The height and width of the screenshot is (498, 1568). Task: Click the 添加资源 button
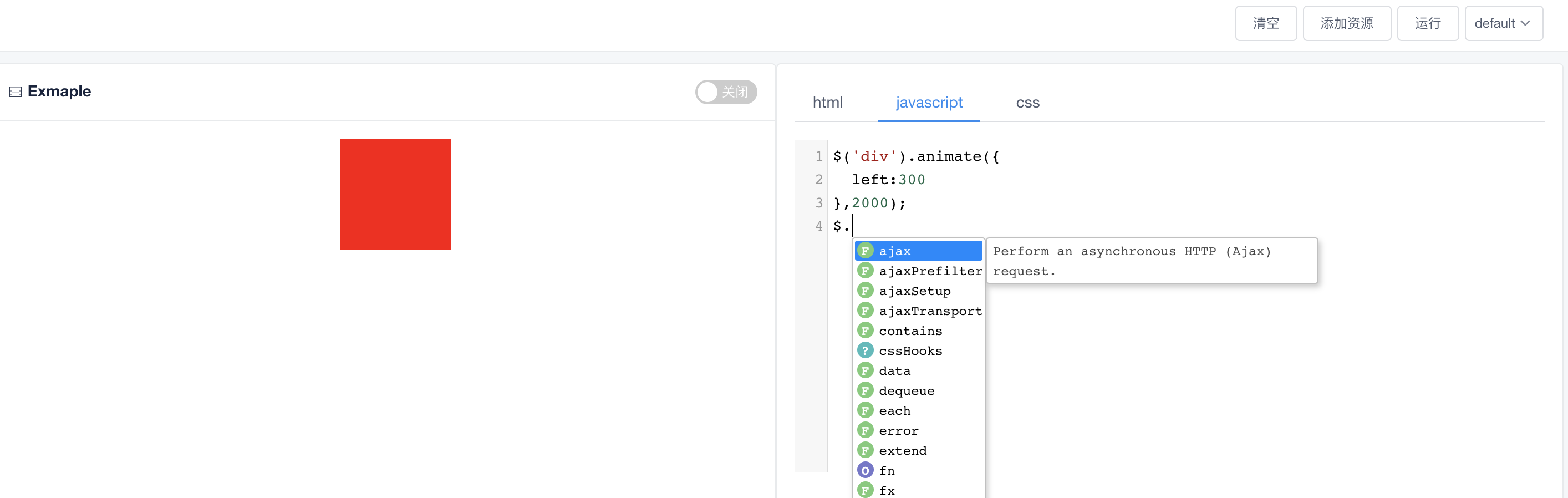click(x=1346, y=23)
